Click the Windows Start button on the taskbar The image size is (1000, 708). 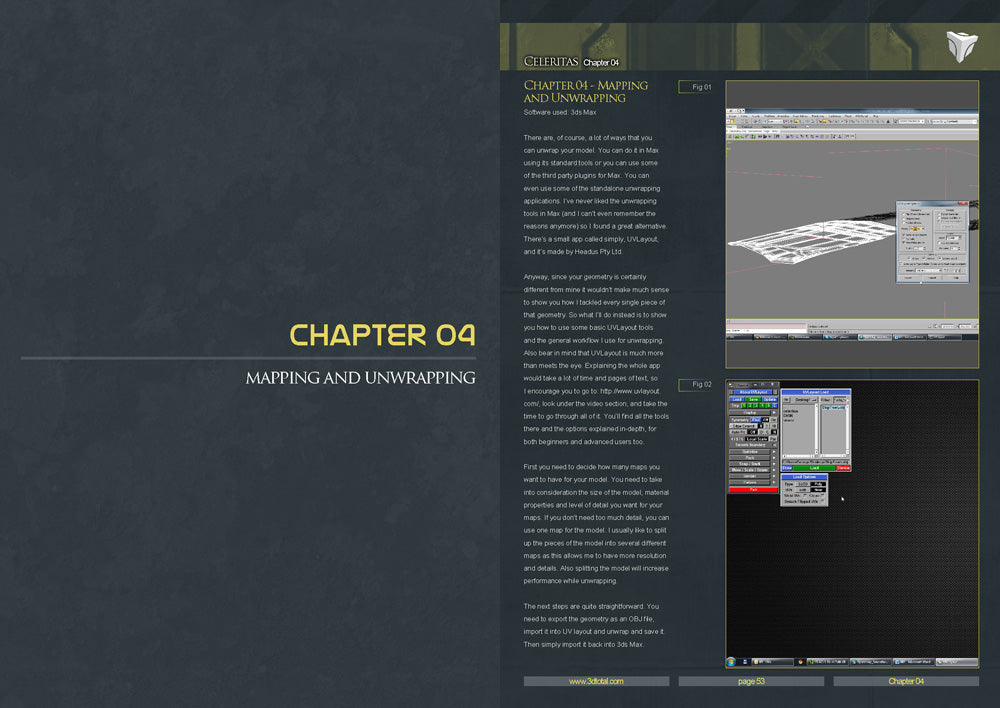(x=730, y=661)
